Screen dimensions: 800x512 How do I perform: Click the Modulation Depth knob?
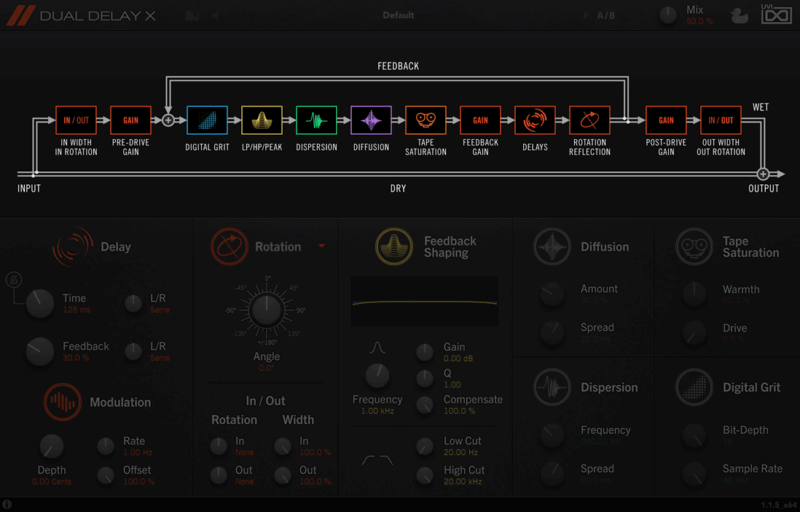[x=52, y=447]
